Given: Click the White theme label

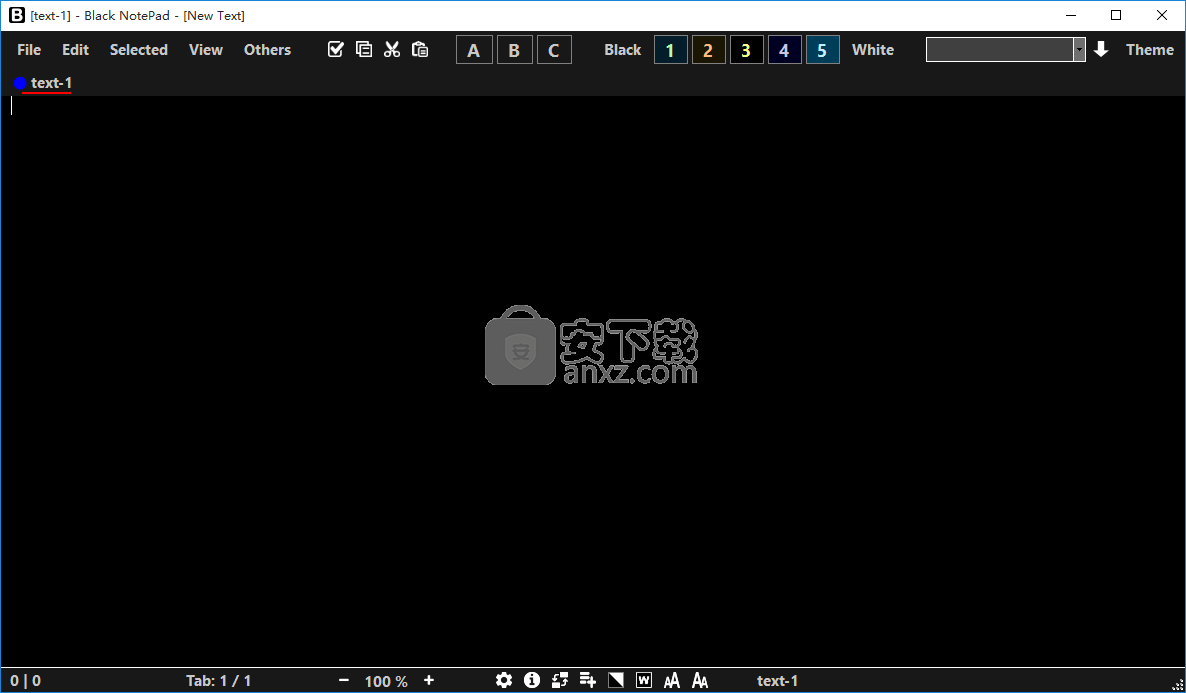Looking at the screenshot, I should pos(873,49).
